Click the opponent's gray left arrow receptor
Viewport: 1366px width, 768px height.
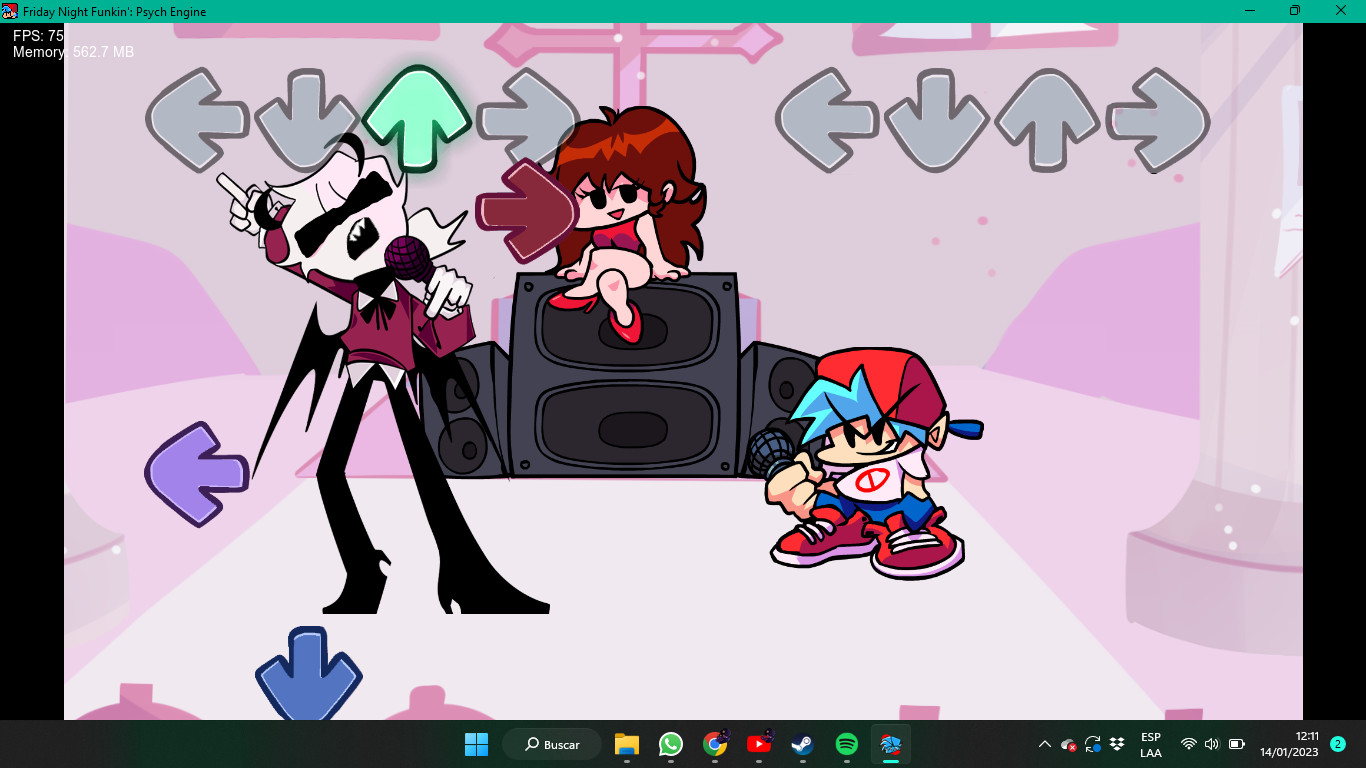point(198,120)
